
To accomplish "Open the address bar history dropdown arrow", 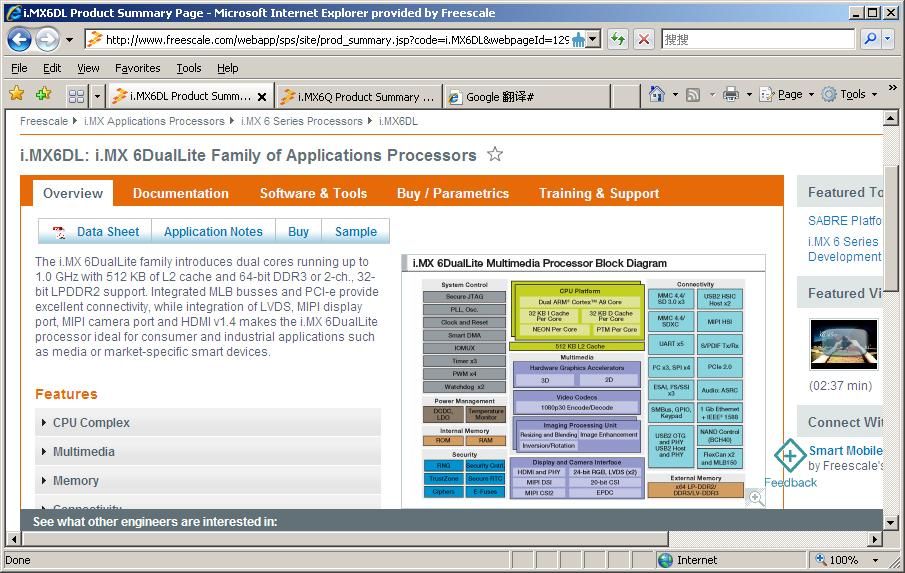I will point(593,39).
